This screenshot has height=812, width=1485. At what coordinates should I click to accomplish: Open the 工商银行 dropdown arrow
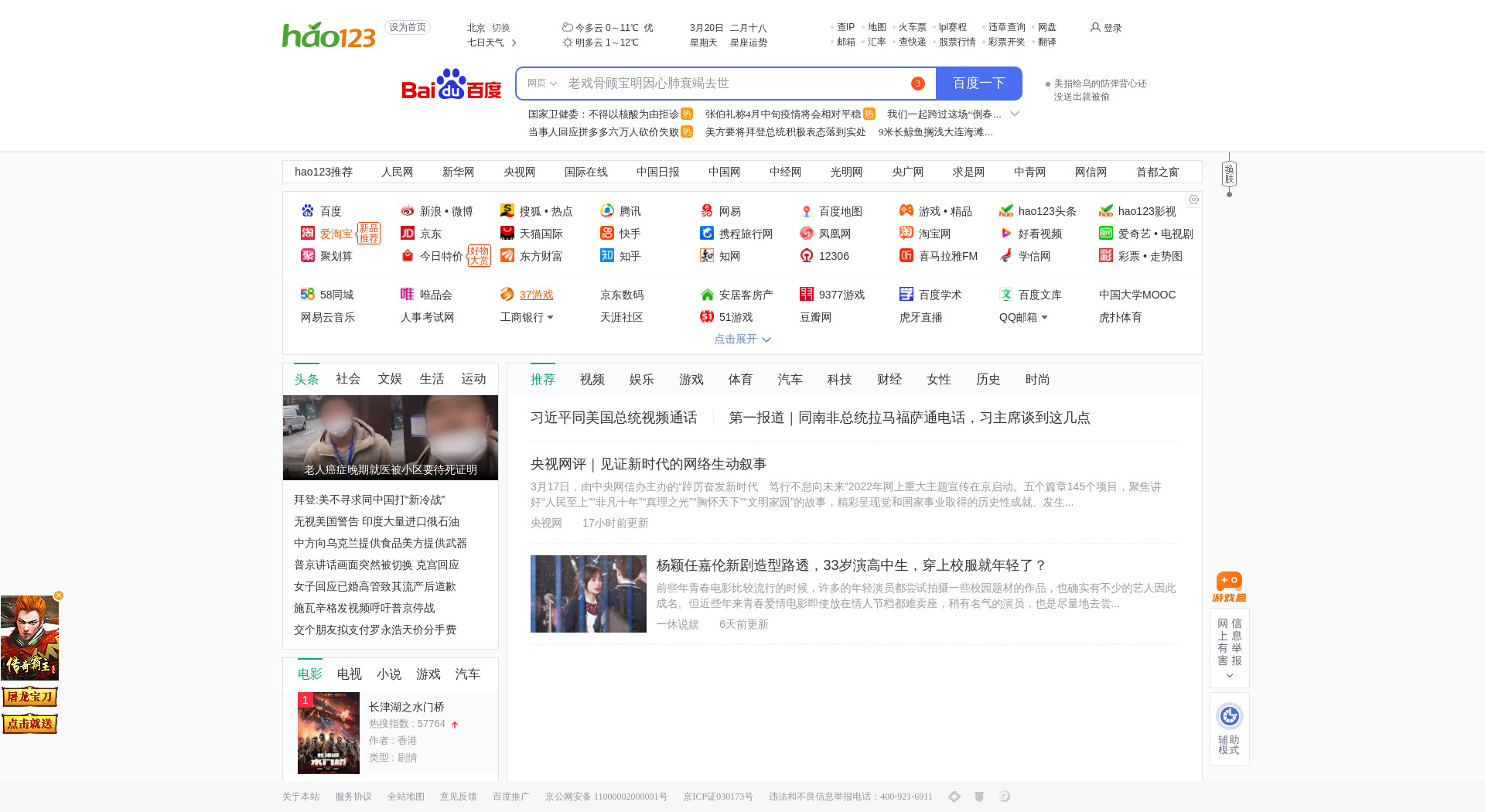(x=550, y=317)
